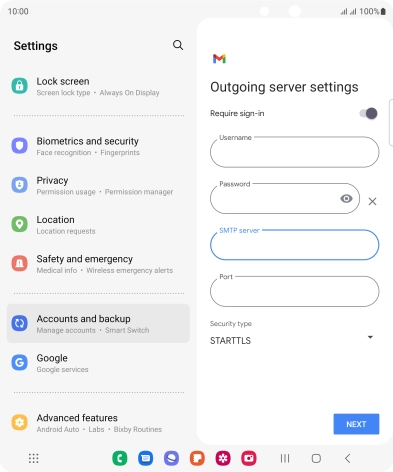Launch the green Phone app in dock

click(x=120, y=458)
